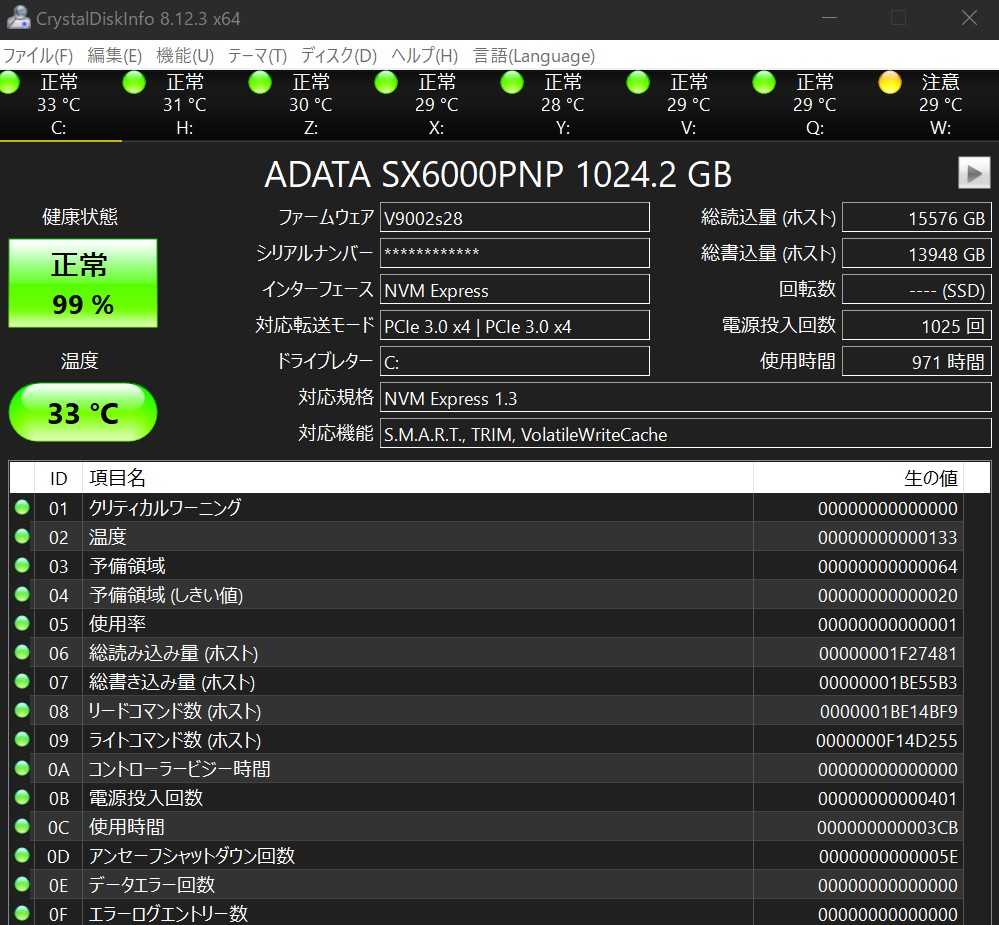Select the yellow caution status icon for W: drive
Image resolution: width=999 pixels, height=925 pixels.
tap(890, 83)
